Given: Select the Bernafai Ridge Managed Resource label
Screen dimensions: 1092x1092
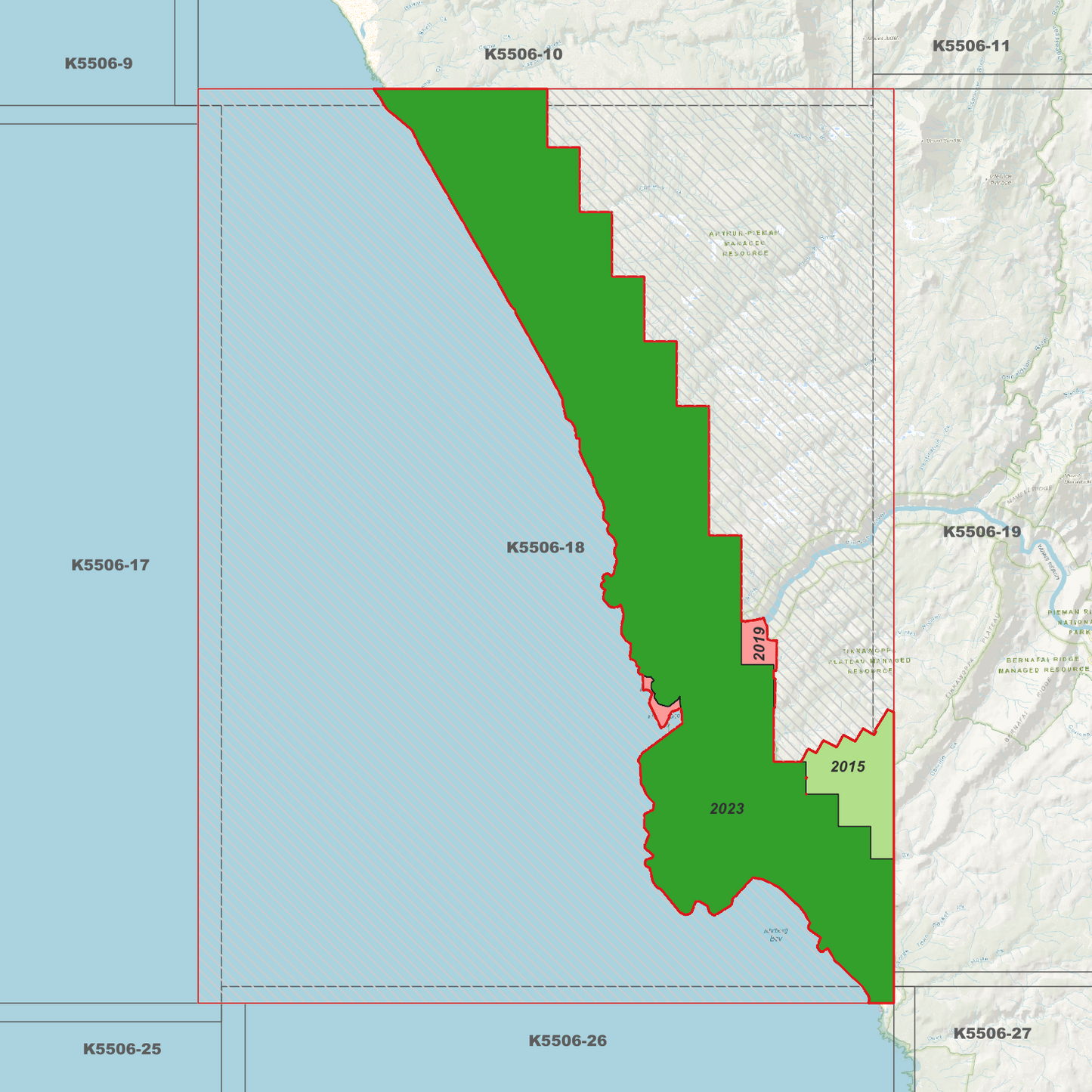Looking at the screenshot, I should pos(1044,665).
